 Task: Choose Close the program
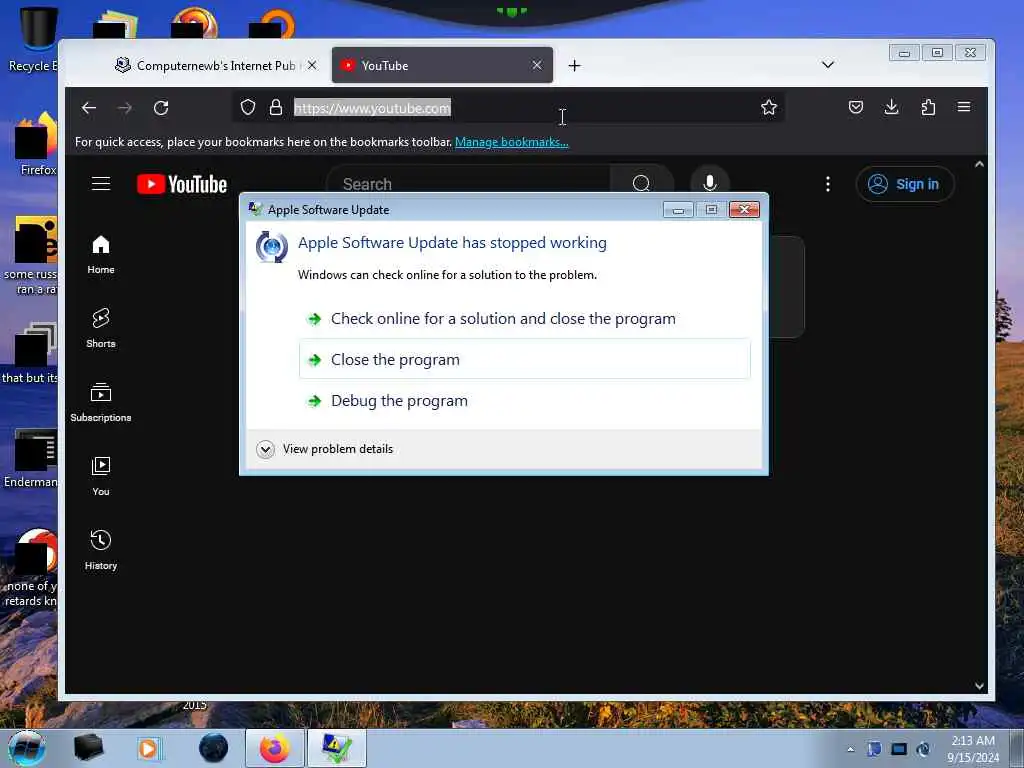coord(524,359)
